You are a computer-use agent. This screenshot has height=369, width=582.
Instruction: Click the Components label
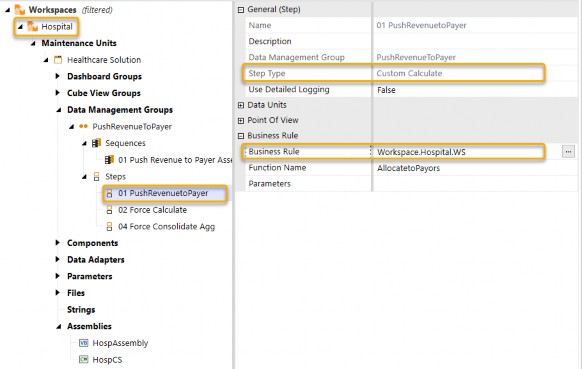[92, 243]
